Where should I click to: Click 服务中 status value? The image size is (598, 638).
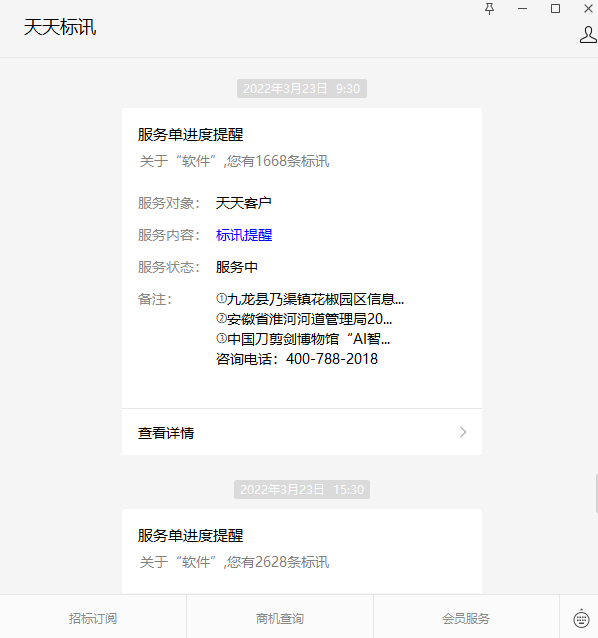tap(237, 267)
